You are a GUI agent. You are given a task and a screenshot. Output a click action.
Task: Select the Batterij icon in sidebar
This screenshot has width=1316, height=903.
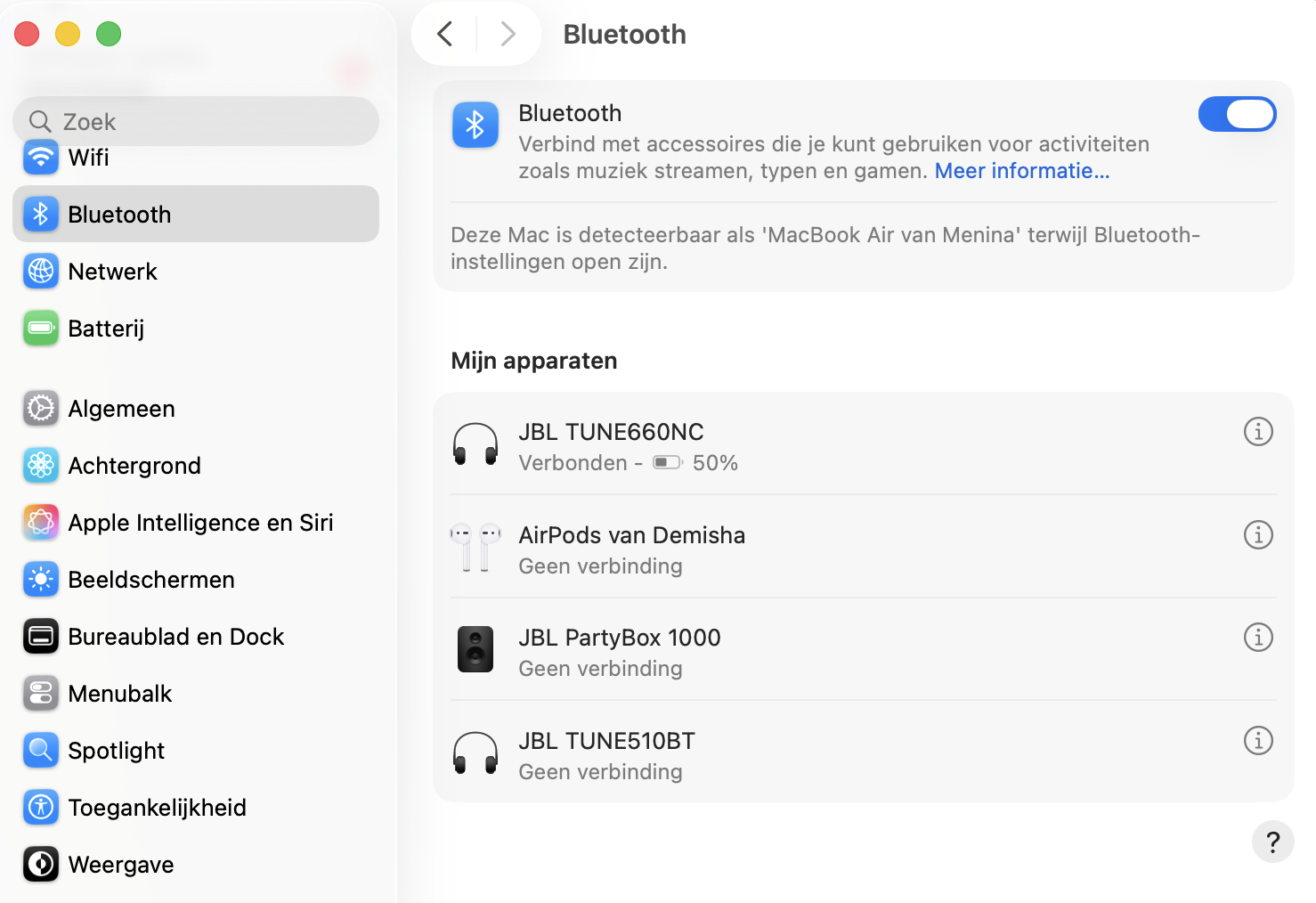[40, 328]
